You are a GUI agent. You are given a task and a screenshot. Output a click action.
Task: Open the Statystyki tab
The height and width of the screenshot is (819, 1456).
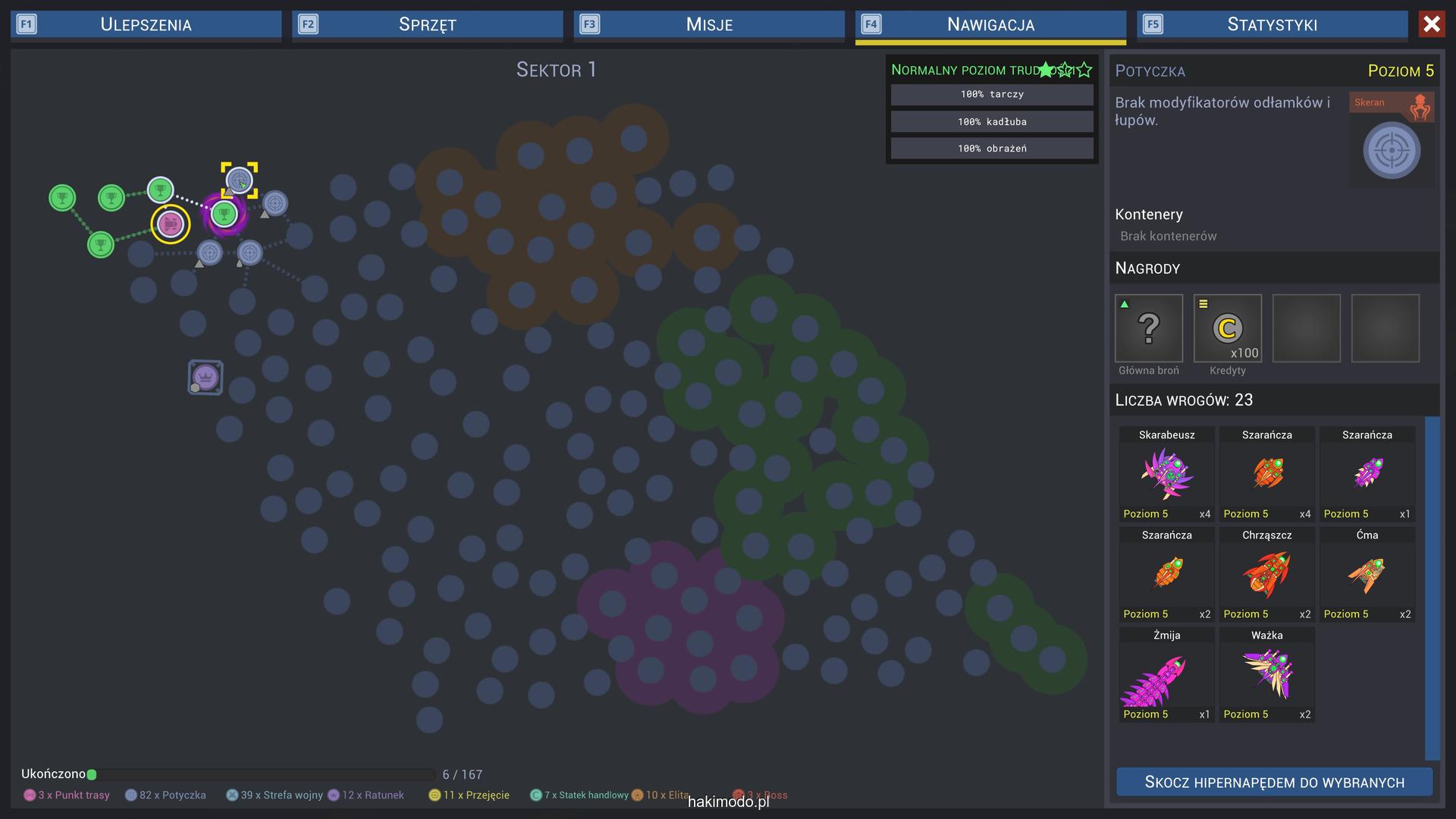(1272, 24)
